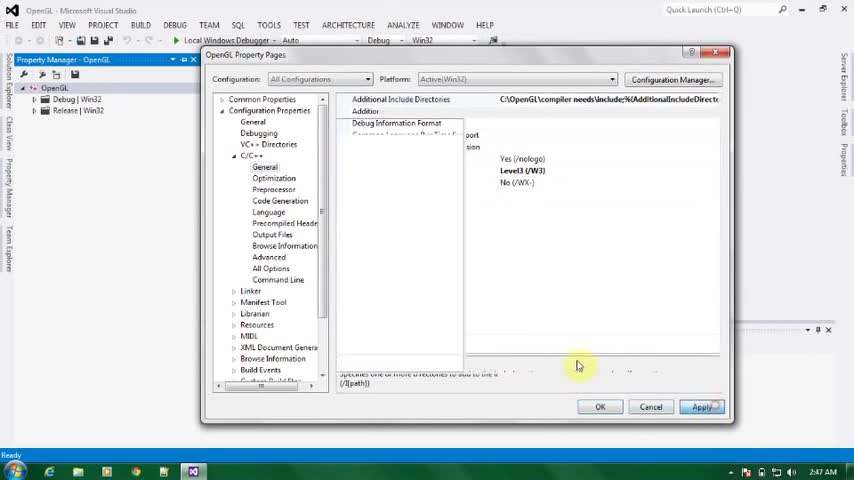The height and width of the screenshot is (480, 854).
Task: Click Add Existing Property Sheet icon
Action: [56, 74]
